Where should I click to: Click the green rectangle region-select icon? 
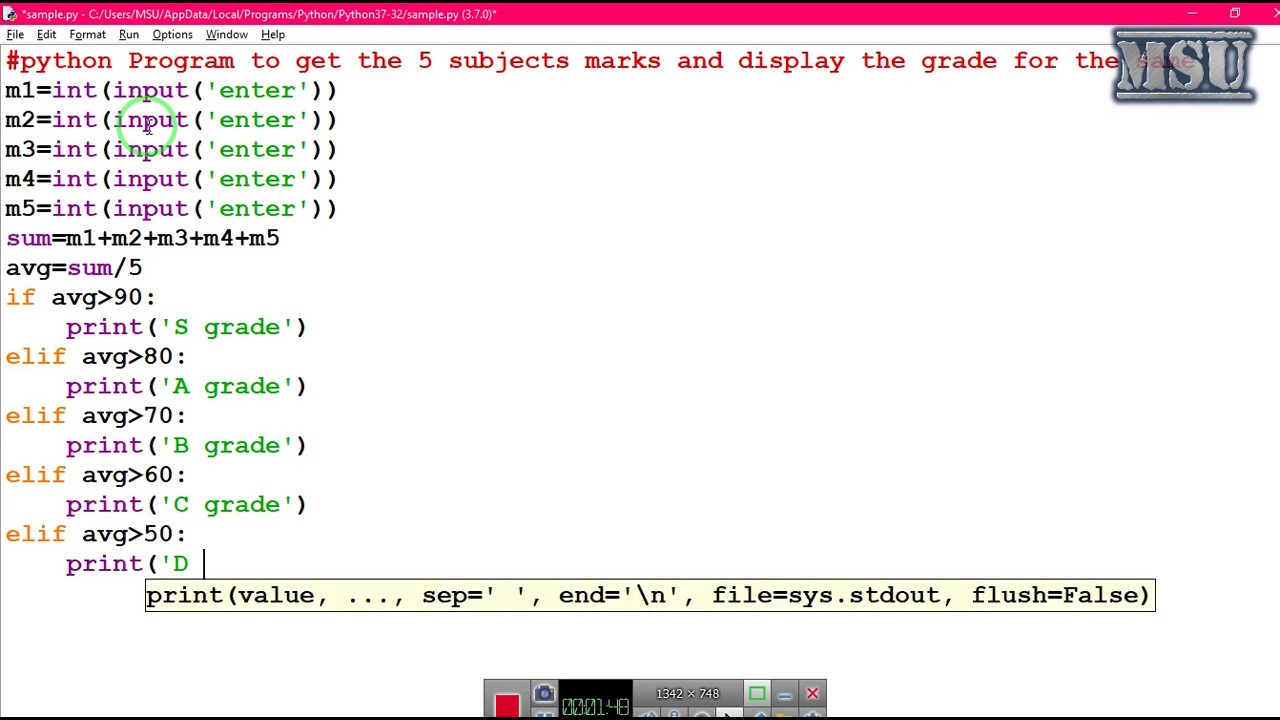point(757,693)
